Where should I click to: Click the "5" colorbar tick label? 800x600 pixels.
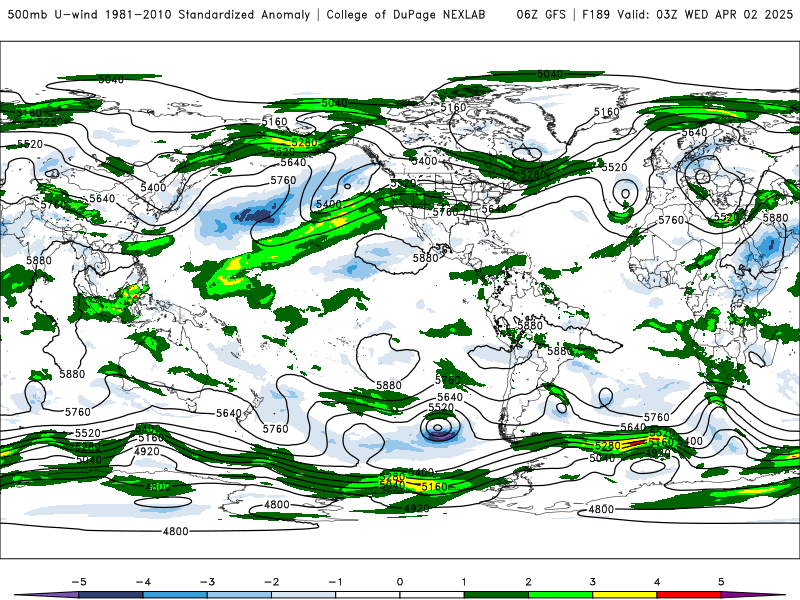click(x=721, y=582)
